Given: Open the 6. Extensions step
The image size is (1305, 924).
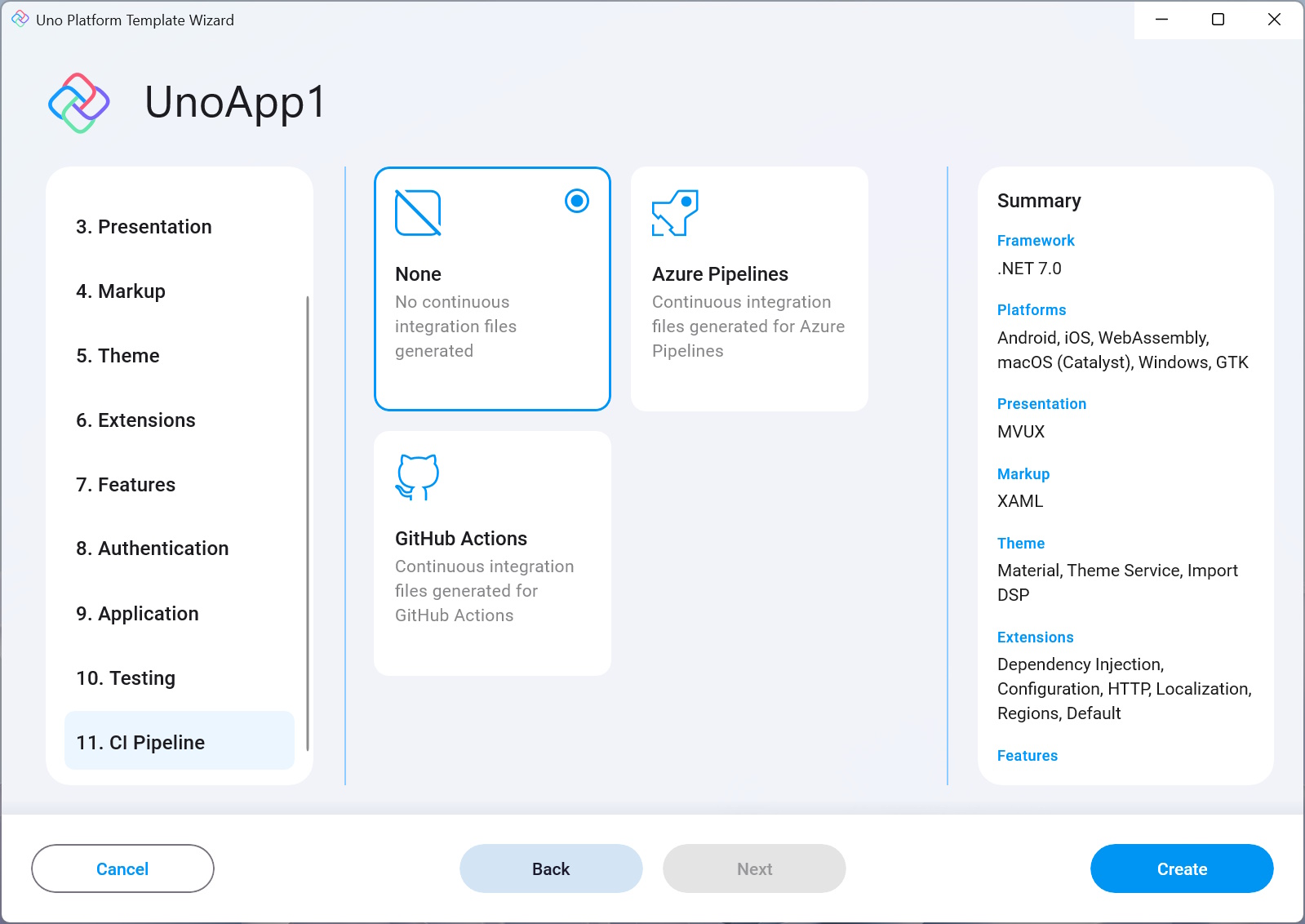Looking at the screenshot, I should point(180,420).
